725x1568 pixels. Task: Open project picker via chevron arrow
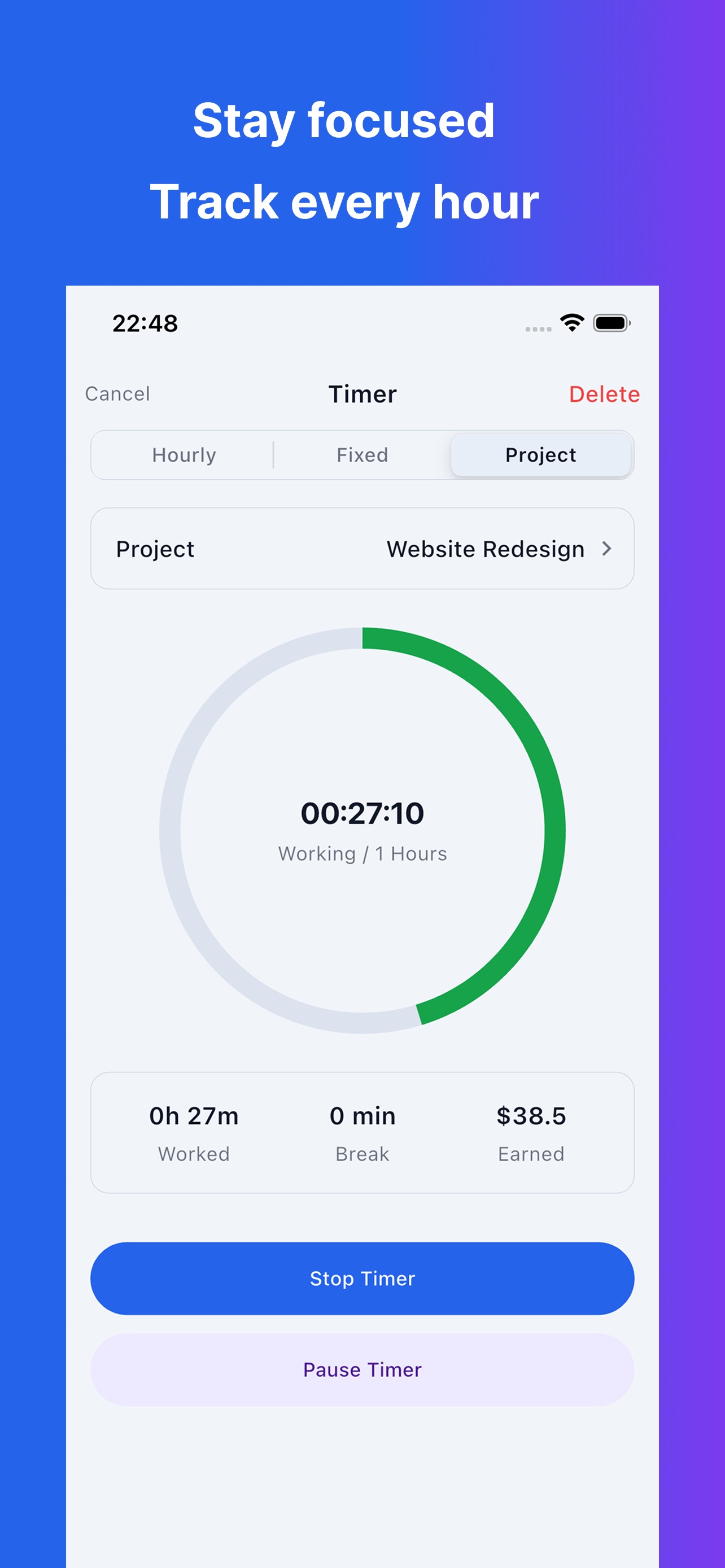(606, 549)
